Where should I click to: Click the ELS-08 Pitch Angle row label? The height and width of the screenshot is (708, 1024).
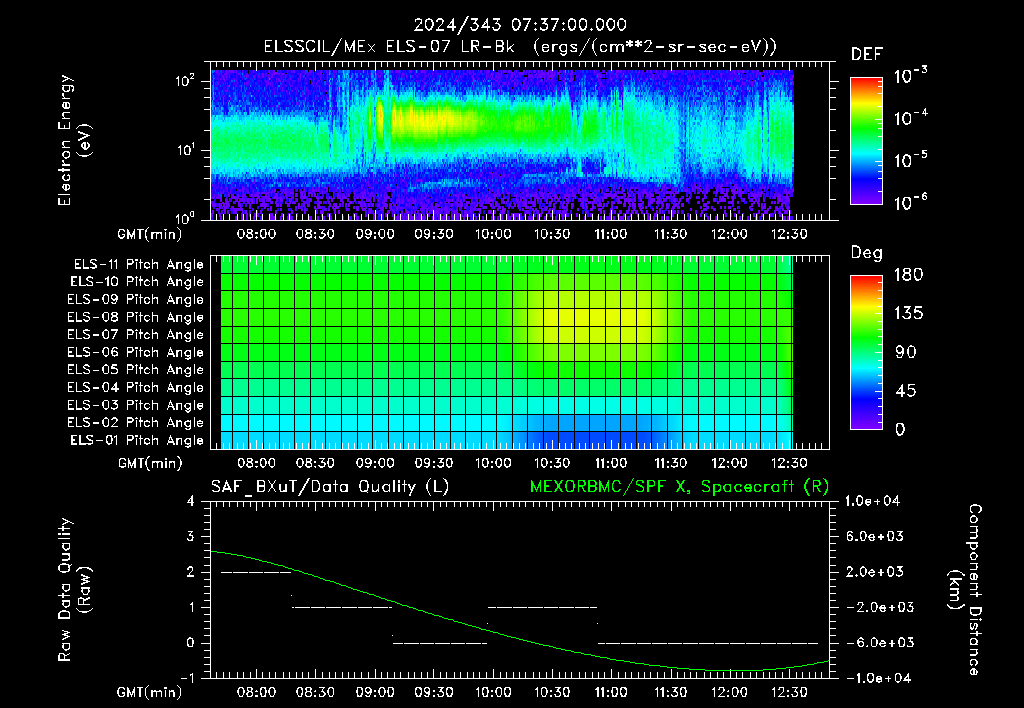(135, 317)
